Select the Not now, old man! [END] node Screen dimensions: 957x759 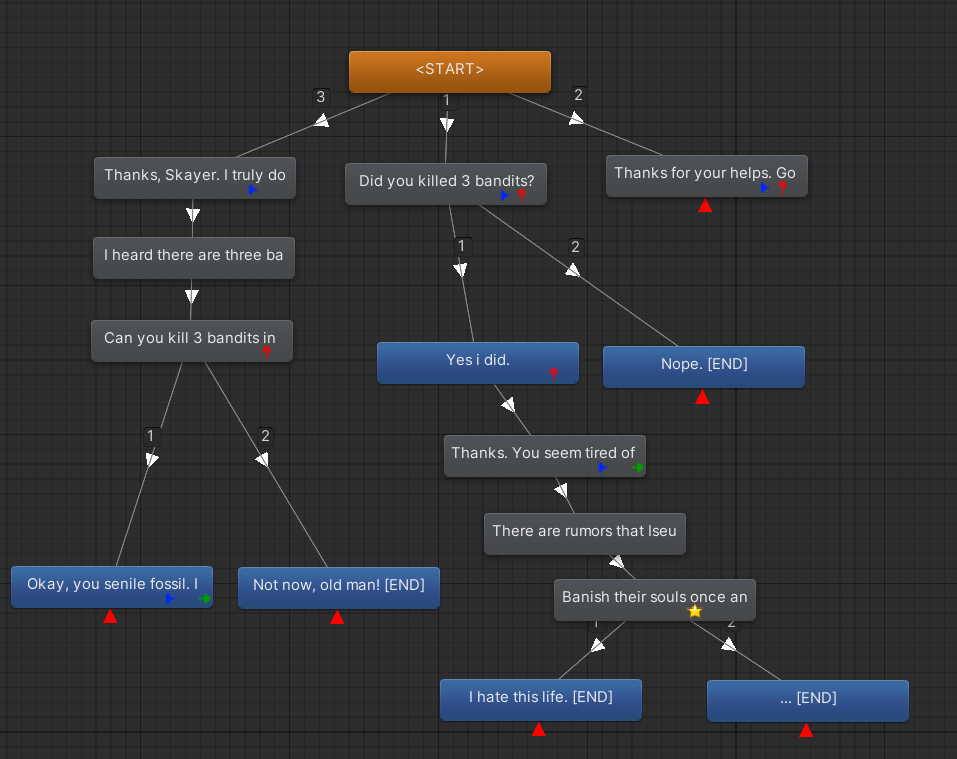tap(338, 586)
